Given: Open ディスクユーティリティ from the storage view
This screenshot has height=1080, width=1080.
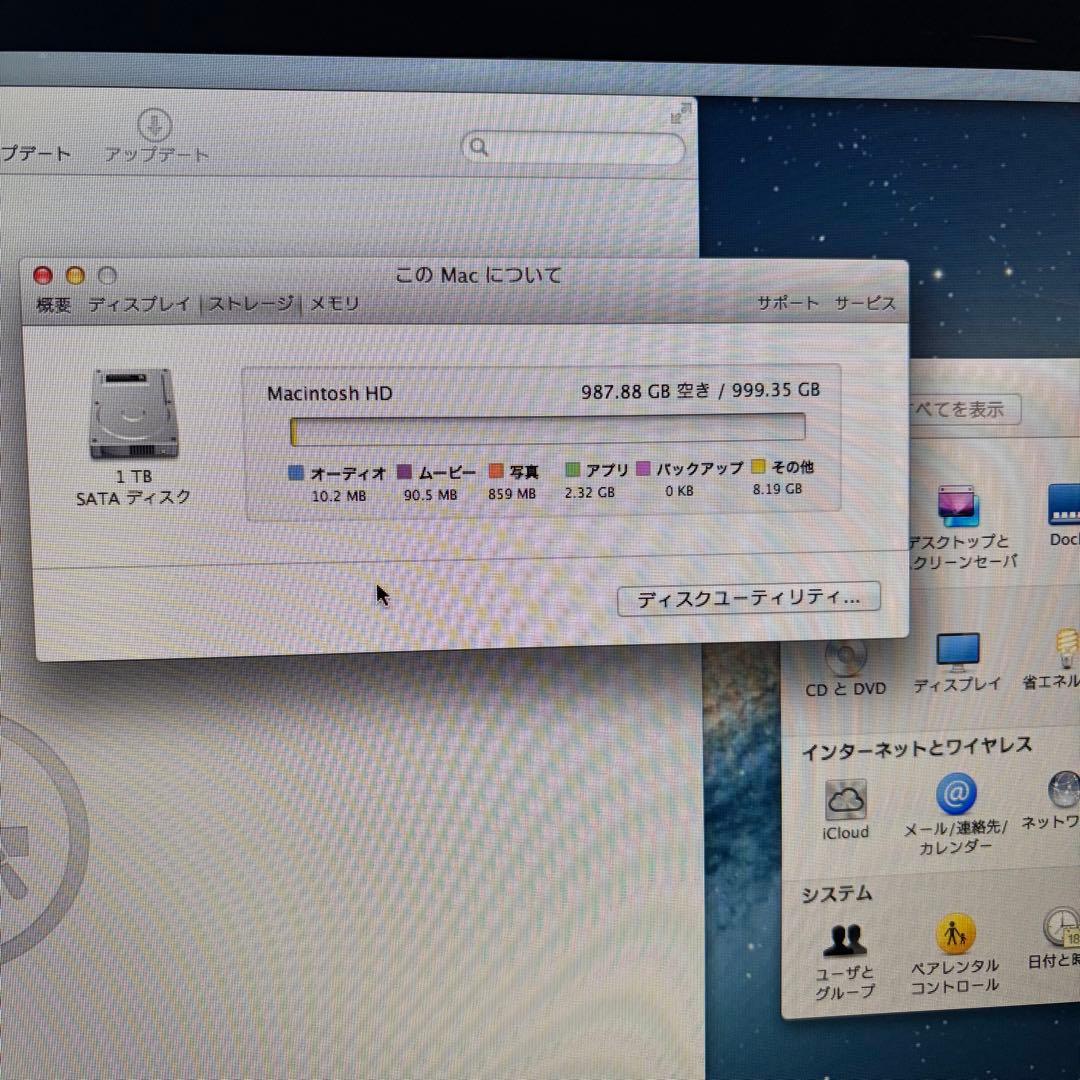Looking at the screenshot, I should point(748,598).
